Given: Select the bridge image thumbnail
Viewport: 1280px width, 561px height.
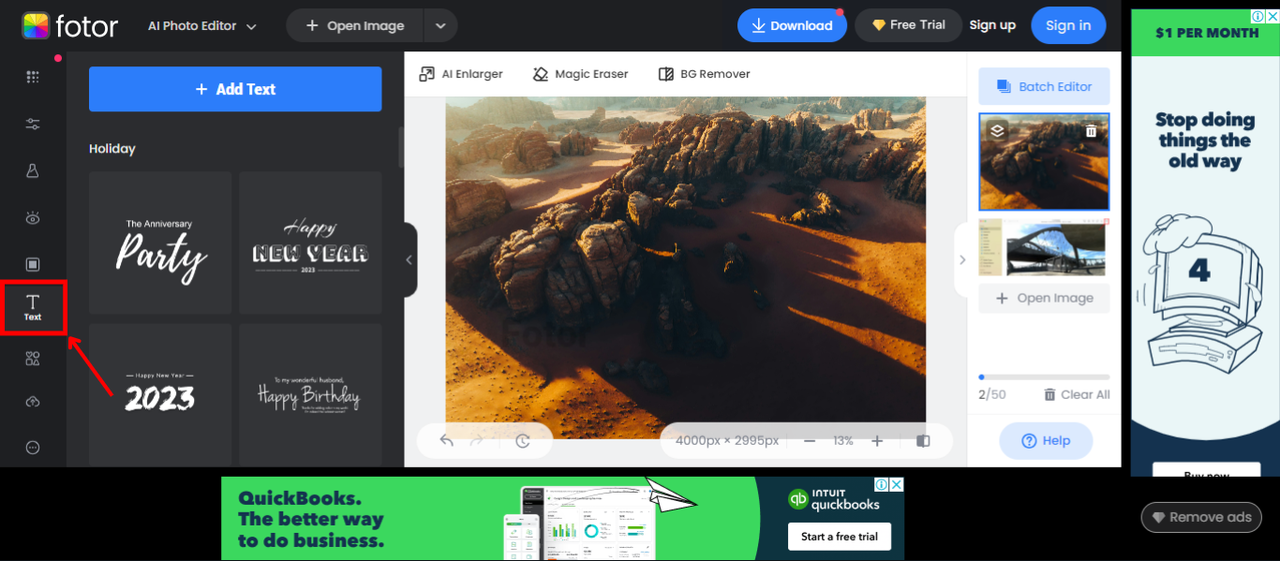Looking at the screenshot, I should click(x=1044, y=247).
